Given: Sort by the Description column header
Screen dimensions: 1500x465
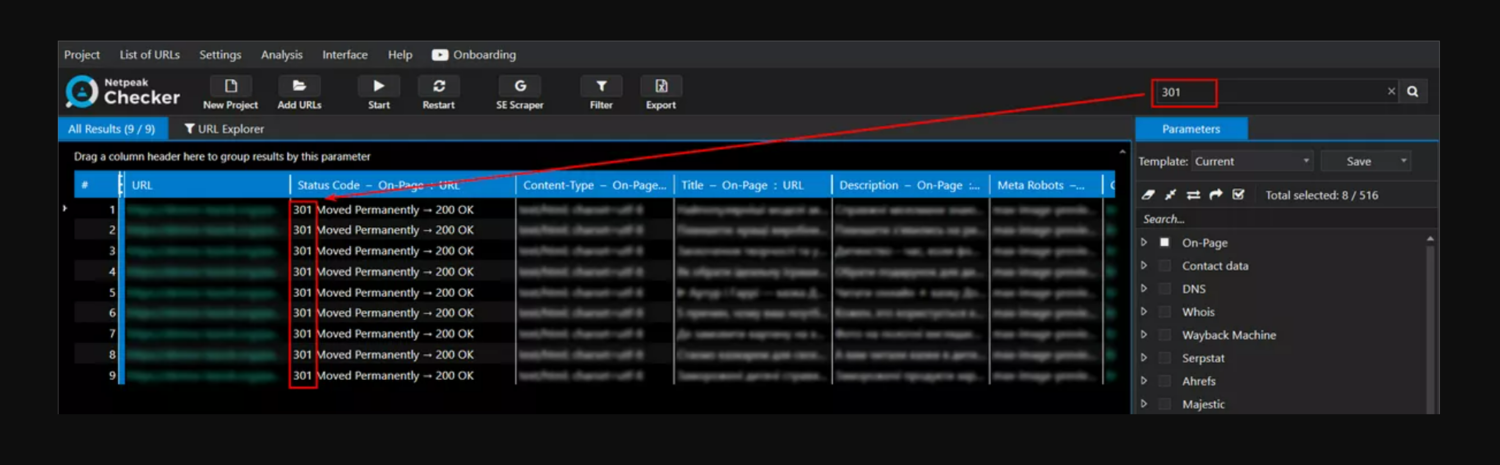Looking at the screenshot, I should click(911, 185).
